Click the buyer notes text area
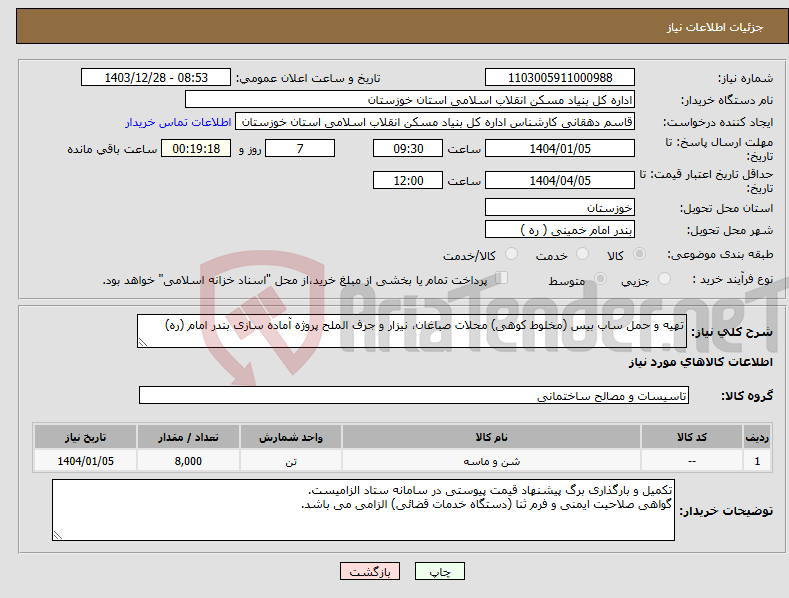 (363, 510)
